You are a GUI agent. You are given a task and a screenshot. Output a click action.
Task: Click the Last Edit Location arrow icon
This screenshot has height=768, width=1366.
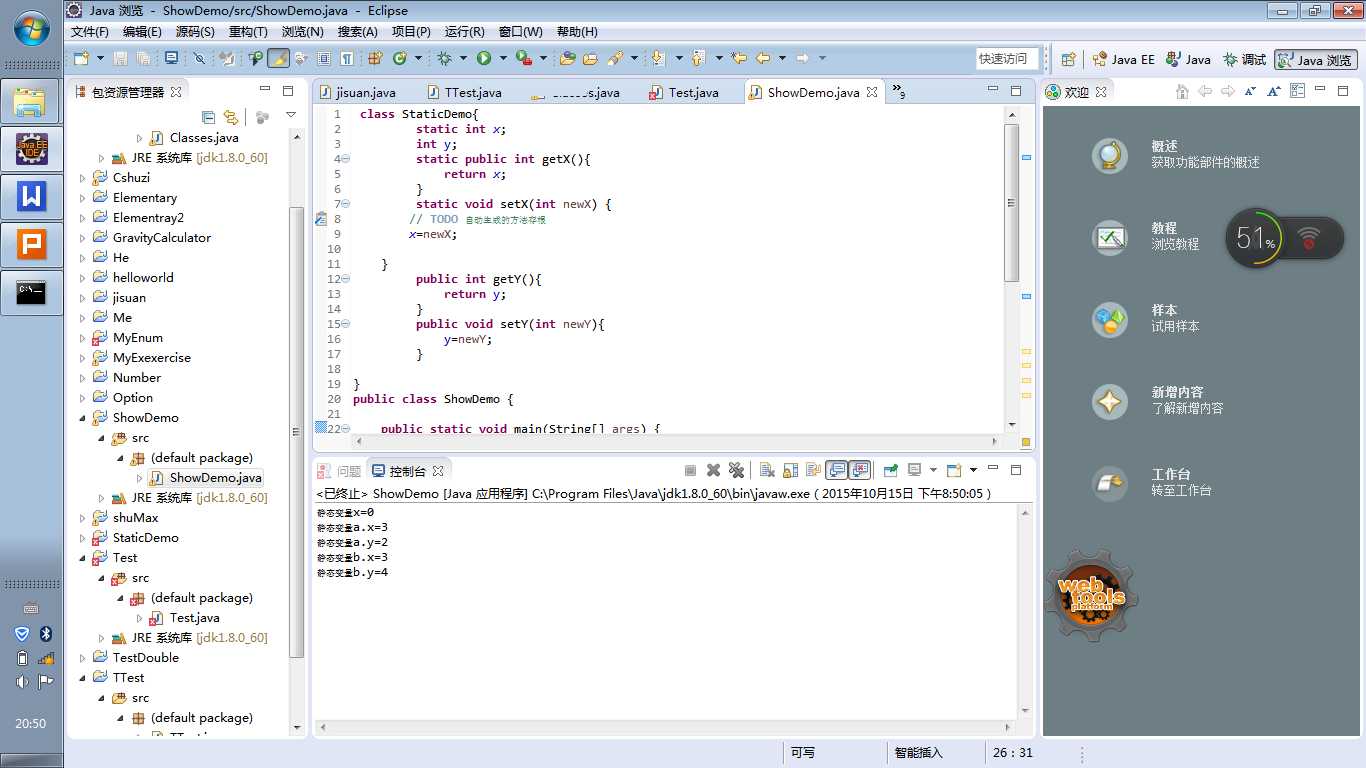(x=739, y=58)
